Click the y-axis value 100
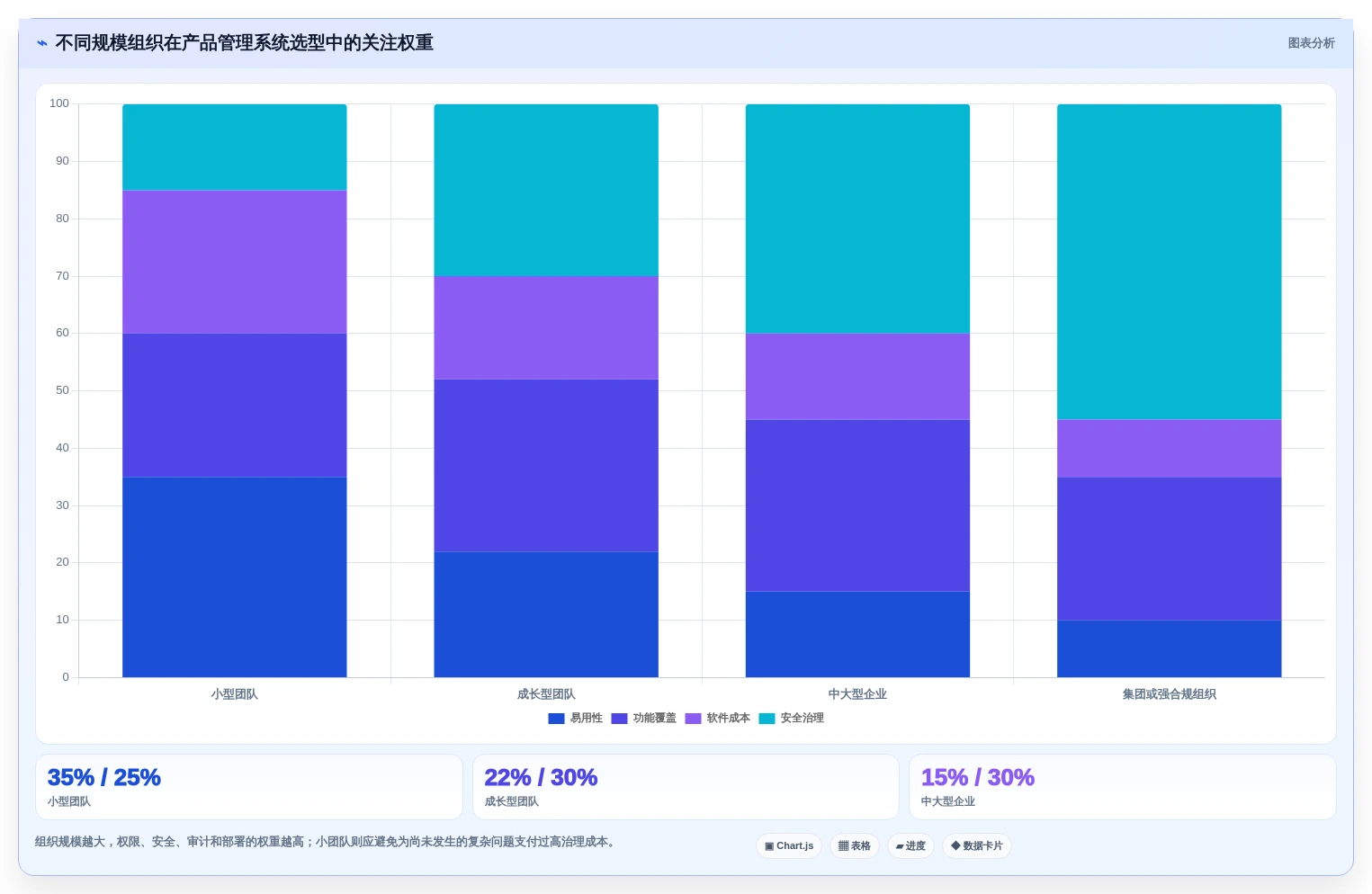Screen dimensions: 1372x894 [59, 104]
